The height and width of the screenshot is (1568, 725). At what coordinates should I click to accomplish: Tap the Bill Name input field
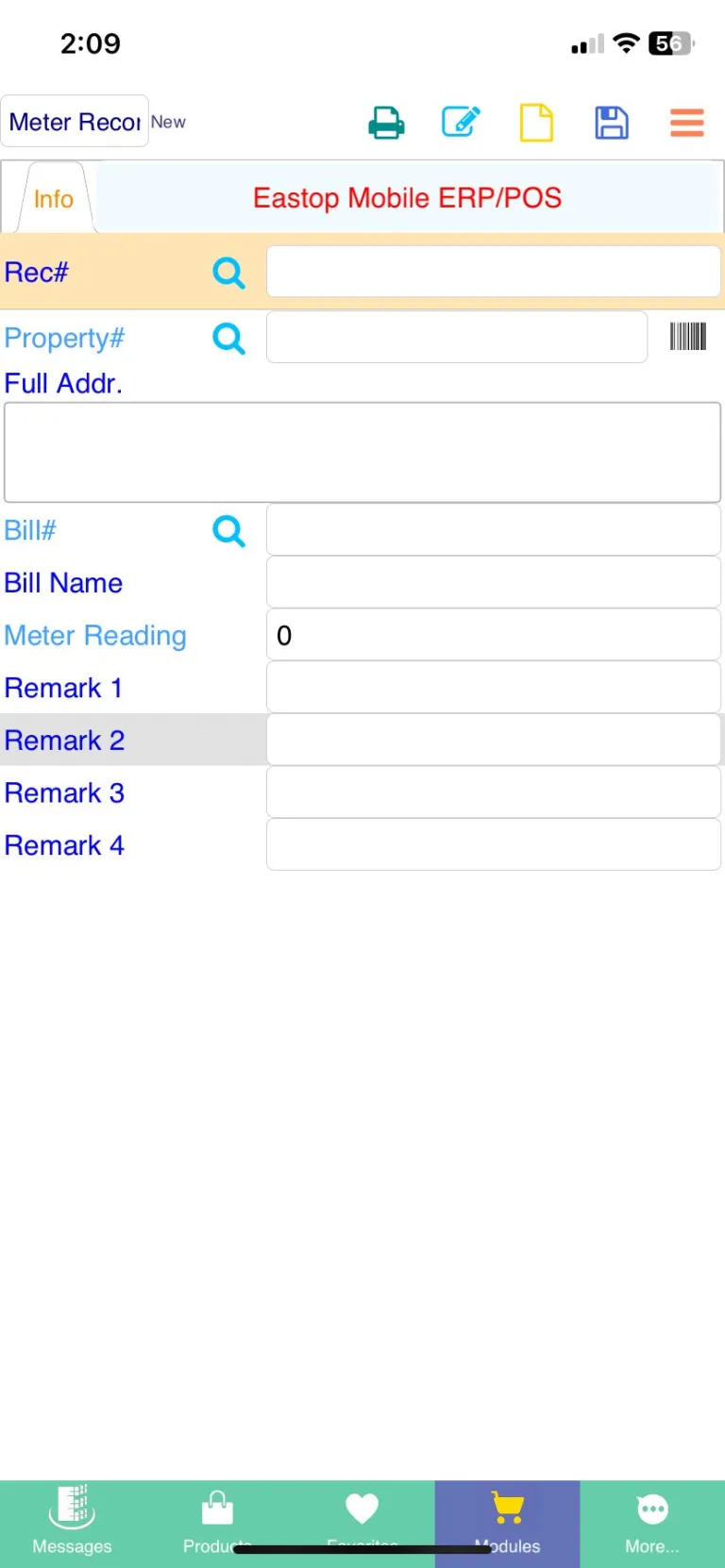(494, 583)
